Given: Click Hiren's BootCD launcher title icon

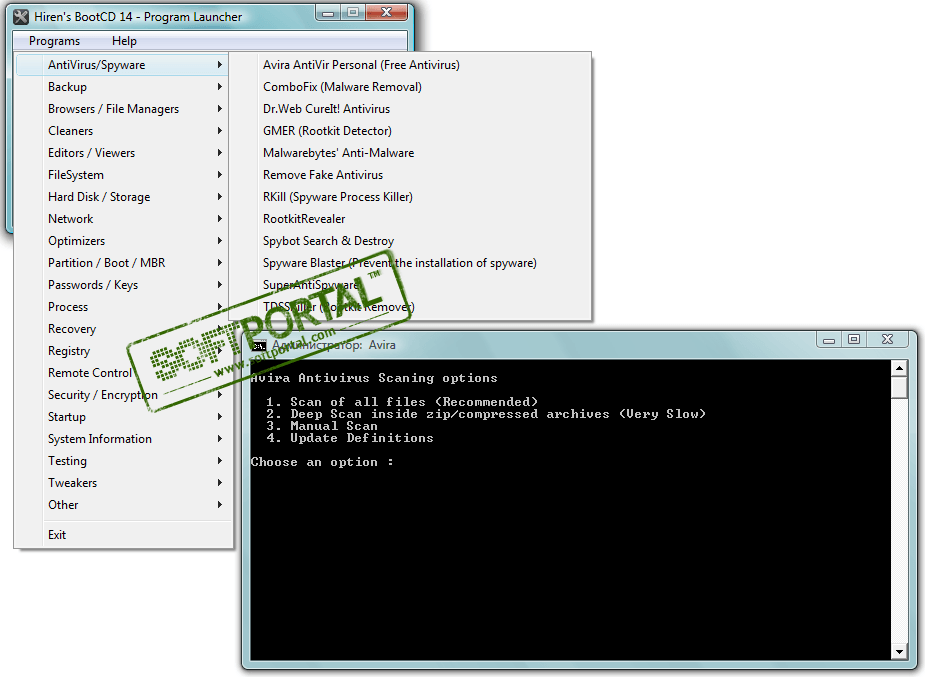Looking at the screenshot, I should tap(21, 17).
